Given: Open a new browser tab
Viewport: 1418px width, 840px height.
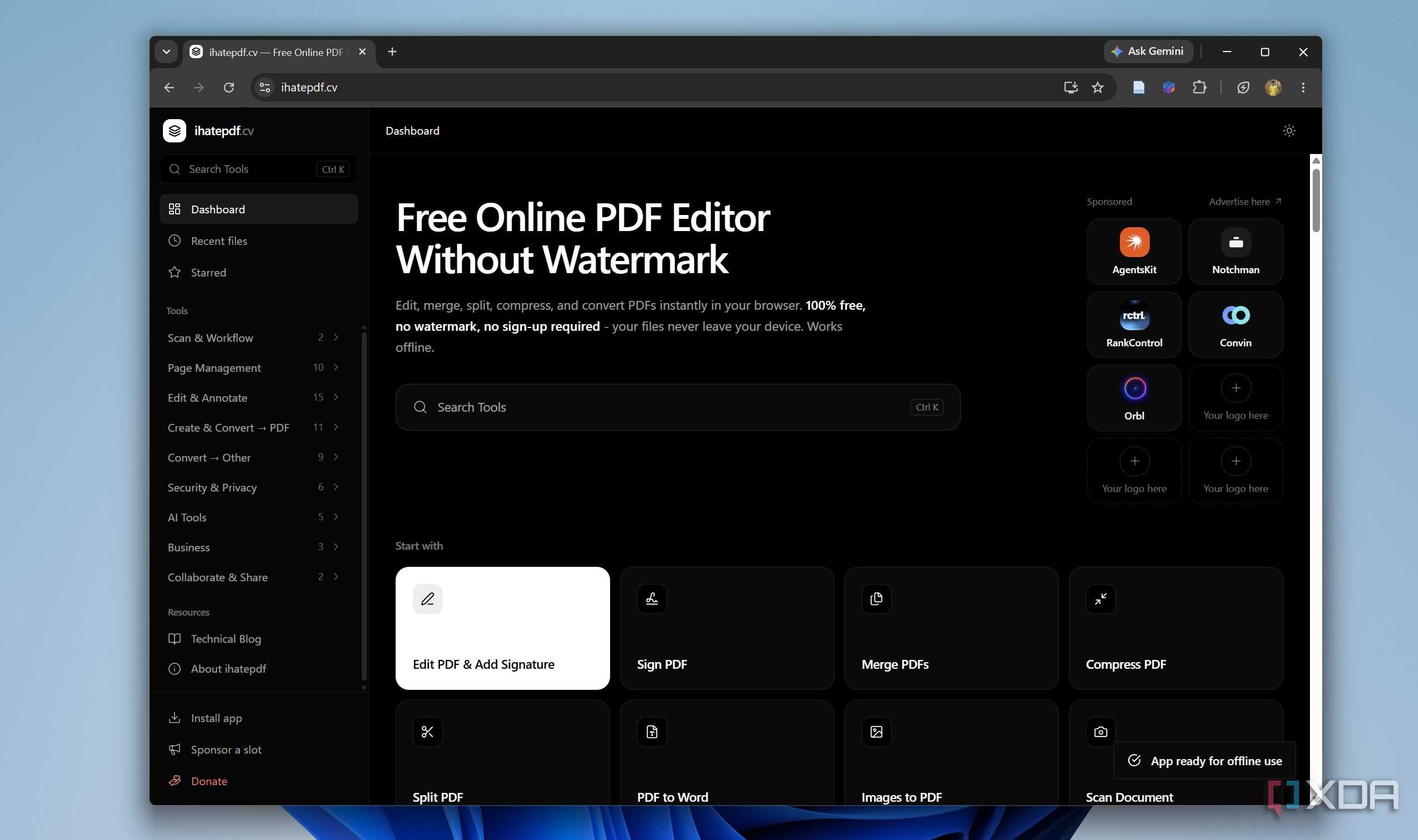Looking at the screenshot, I should [x=392, y=52].
